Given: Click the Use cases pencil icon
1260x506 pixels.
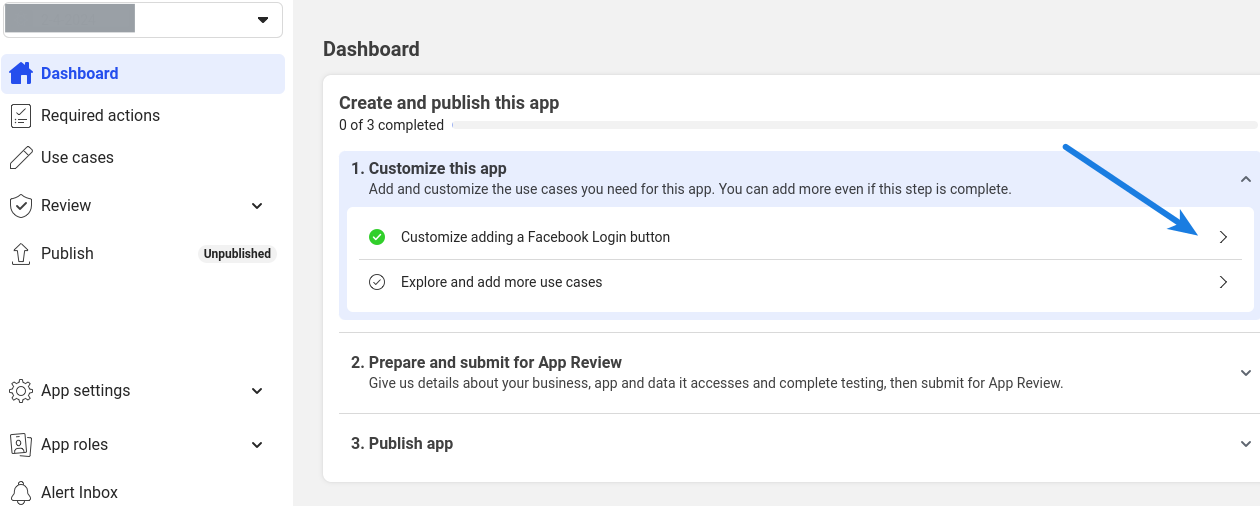Looking at the screenshot, I should (21, 158).
